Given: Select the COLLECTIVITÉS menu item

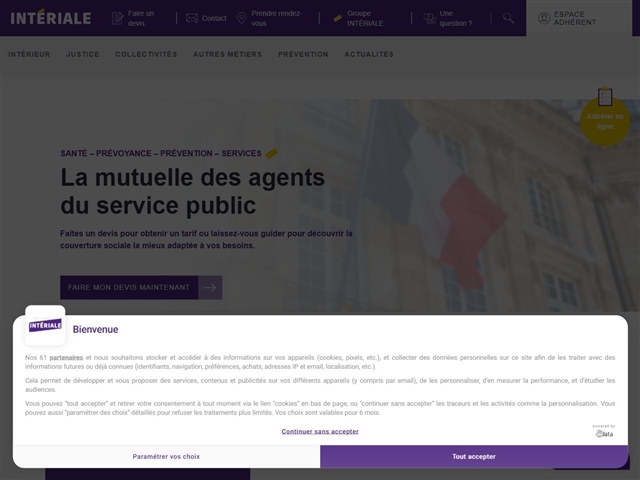Looking at the screenshot, I should 146,54.
